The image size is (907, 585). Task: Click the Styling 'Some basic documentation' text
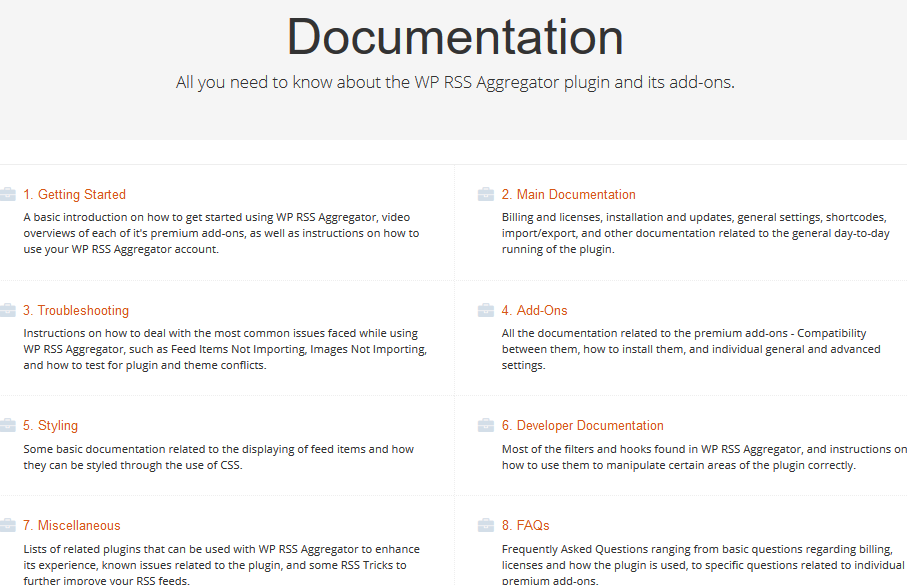[219, 457]
